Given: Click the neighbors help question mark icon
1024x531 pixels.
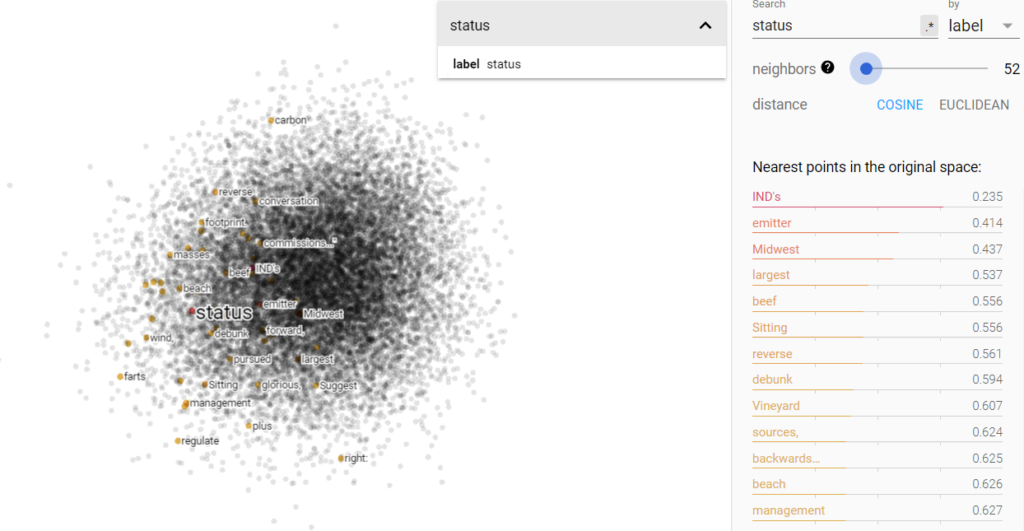Looking at the screenshot, I should click(x=827, y=68).
